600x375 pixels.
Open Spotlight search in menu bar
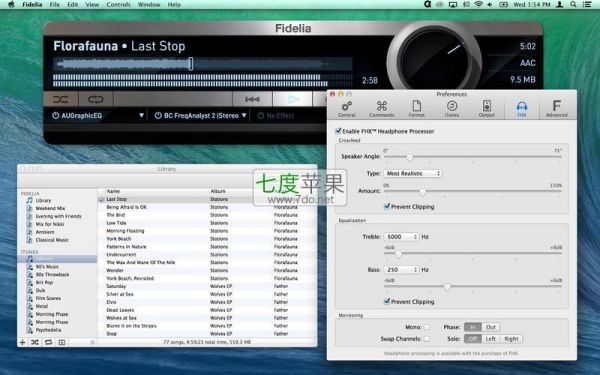[x=573, y=5]
